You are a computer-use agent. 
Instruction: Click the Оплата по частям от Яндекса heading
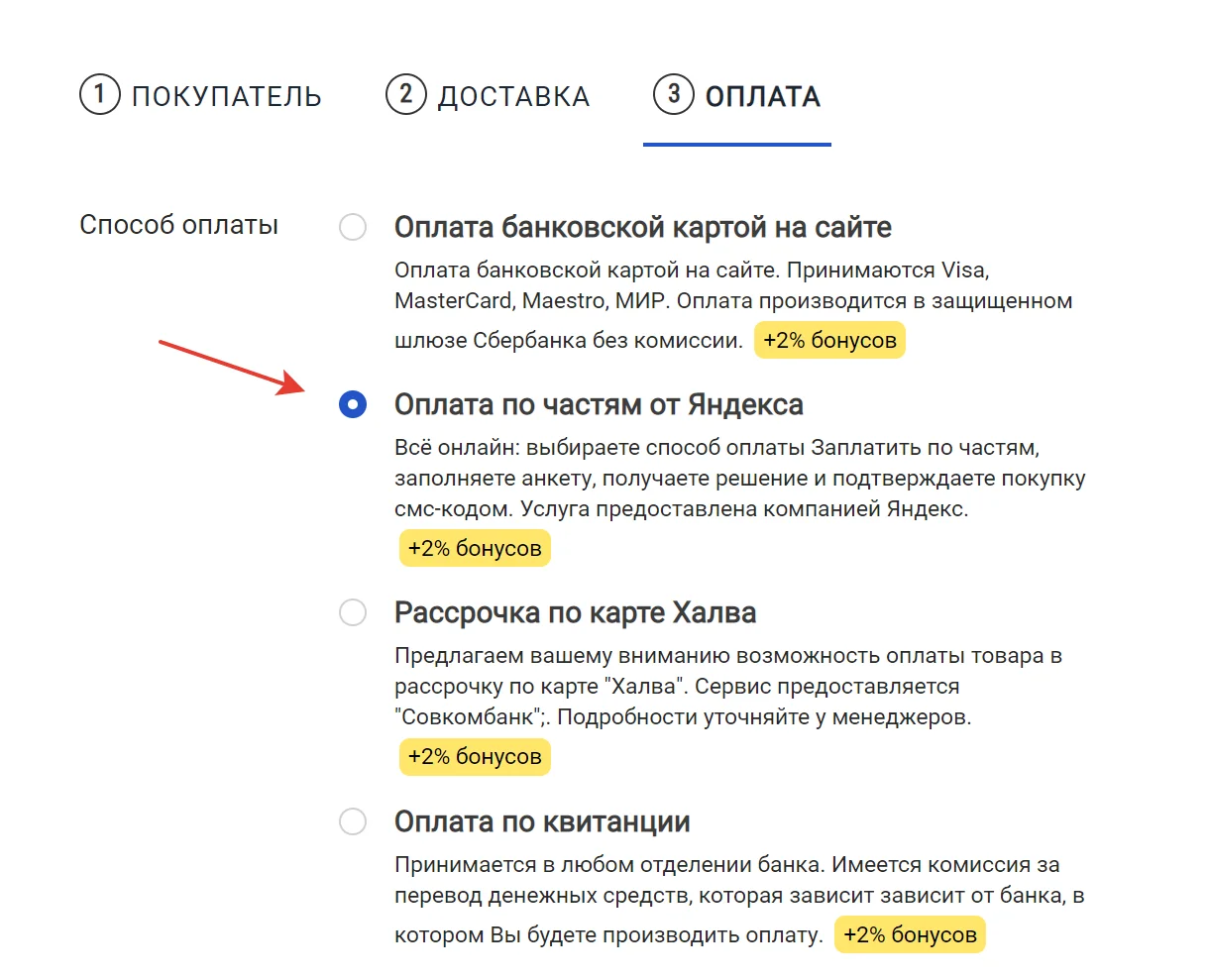coord(599,404)
